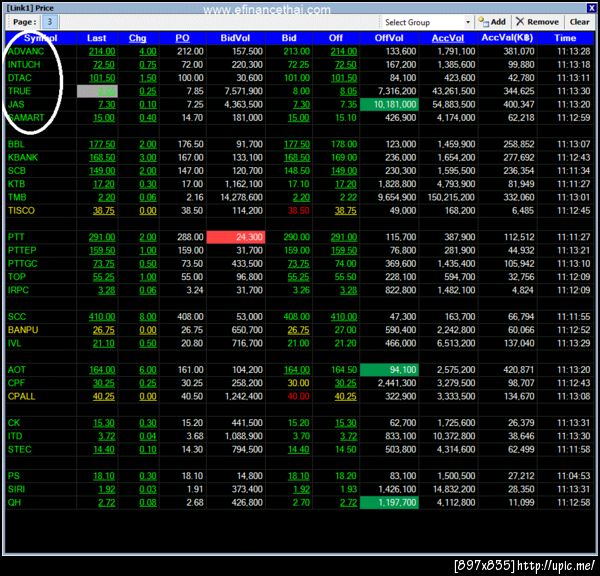The image size is (600, 576).
Task: Select the CPF symbol
Action: [16, 383]
